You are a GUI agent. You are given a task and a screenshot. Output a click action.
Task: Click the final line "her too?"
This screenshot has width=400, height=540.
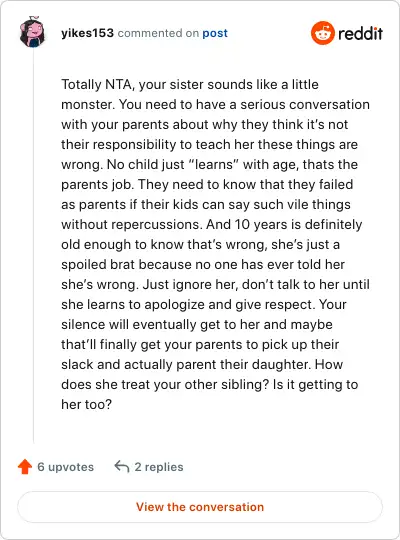click(86, 404)
